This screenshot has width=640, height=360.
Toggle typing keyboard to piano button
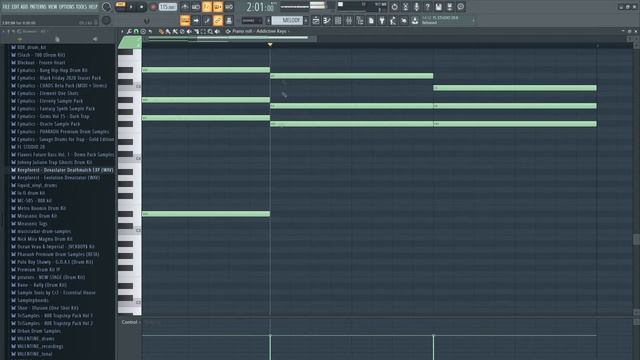coord(185,20)
